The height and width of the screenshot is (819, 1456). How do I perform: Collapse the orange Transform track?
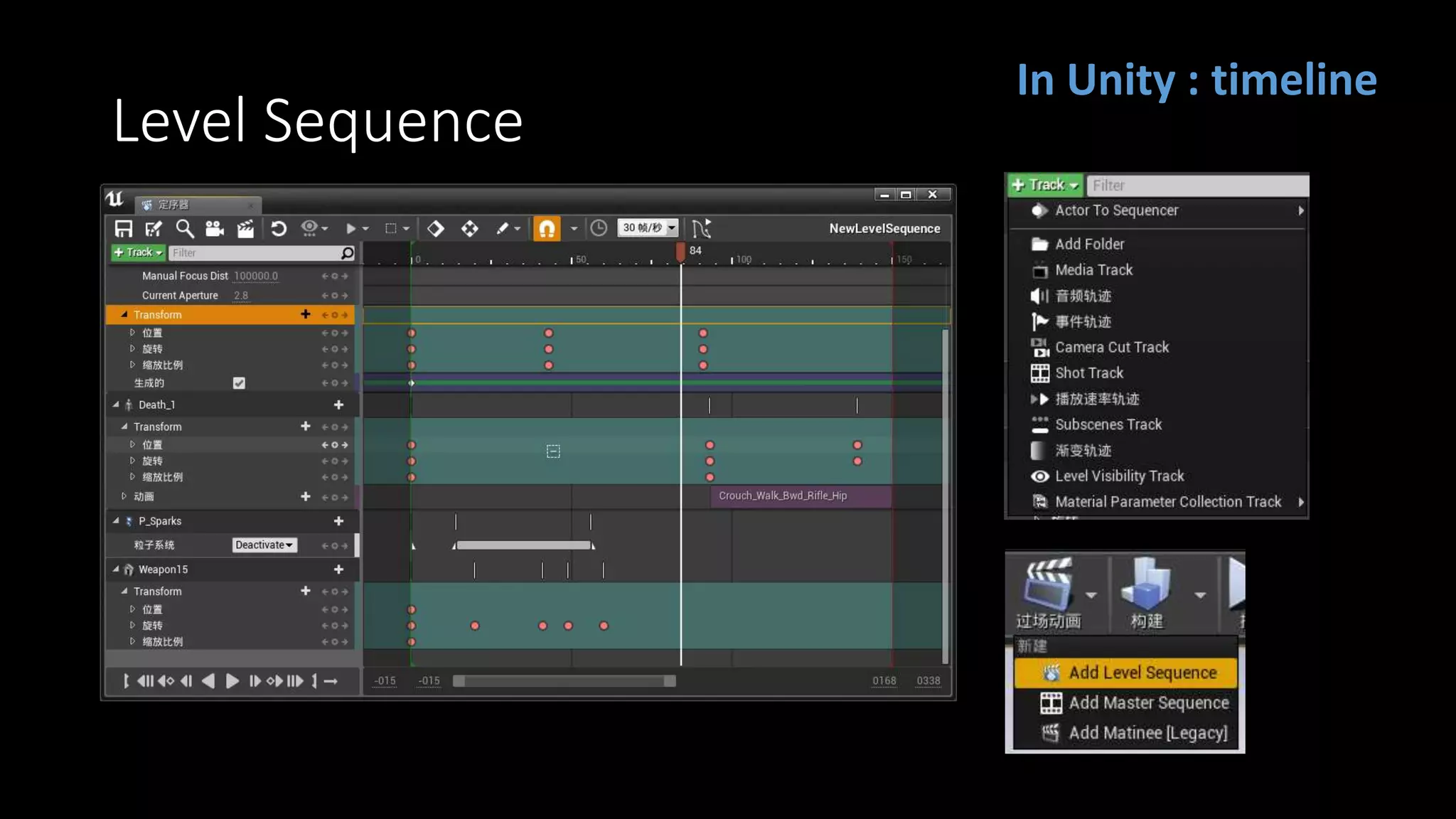tap(124, 314)
